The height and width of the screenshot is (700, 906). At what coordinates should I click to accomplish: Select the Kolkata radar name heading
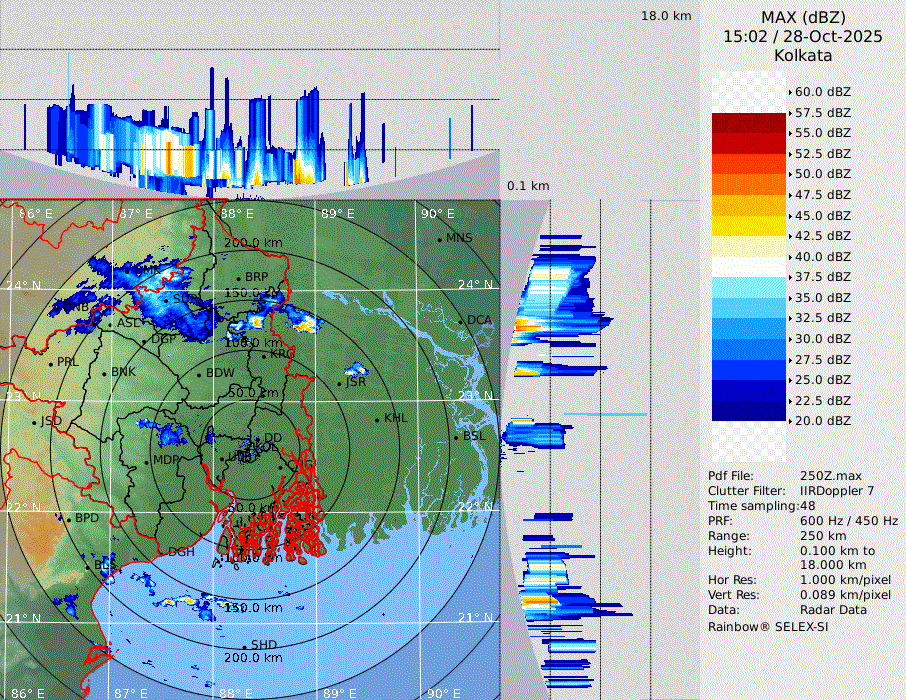(x=802, y=55)
